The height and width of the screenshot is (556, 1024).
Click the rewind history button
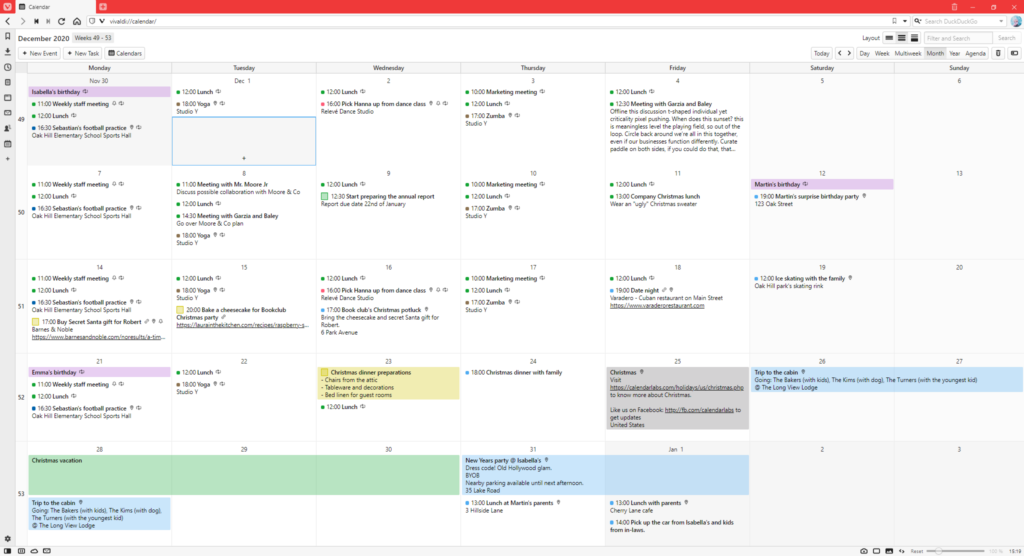tap(36, 21)
